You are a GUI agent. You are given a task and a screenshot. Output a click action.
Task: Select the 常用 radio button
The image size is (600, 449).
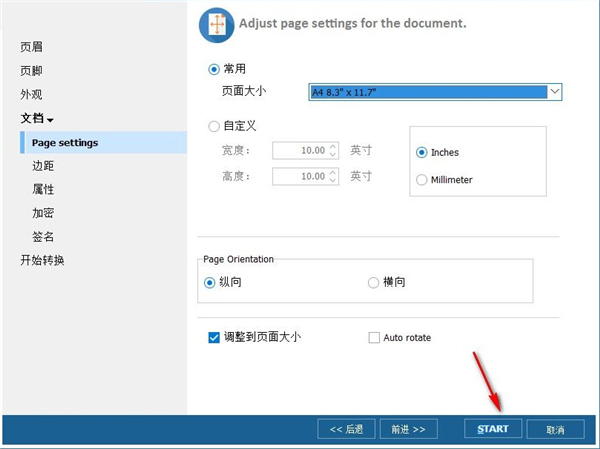tap(214, 69)
